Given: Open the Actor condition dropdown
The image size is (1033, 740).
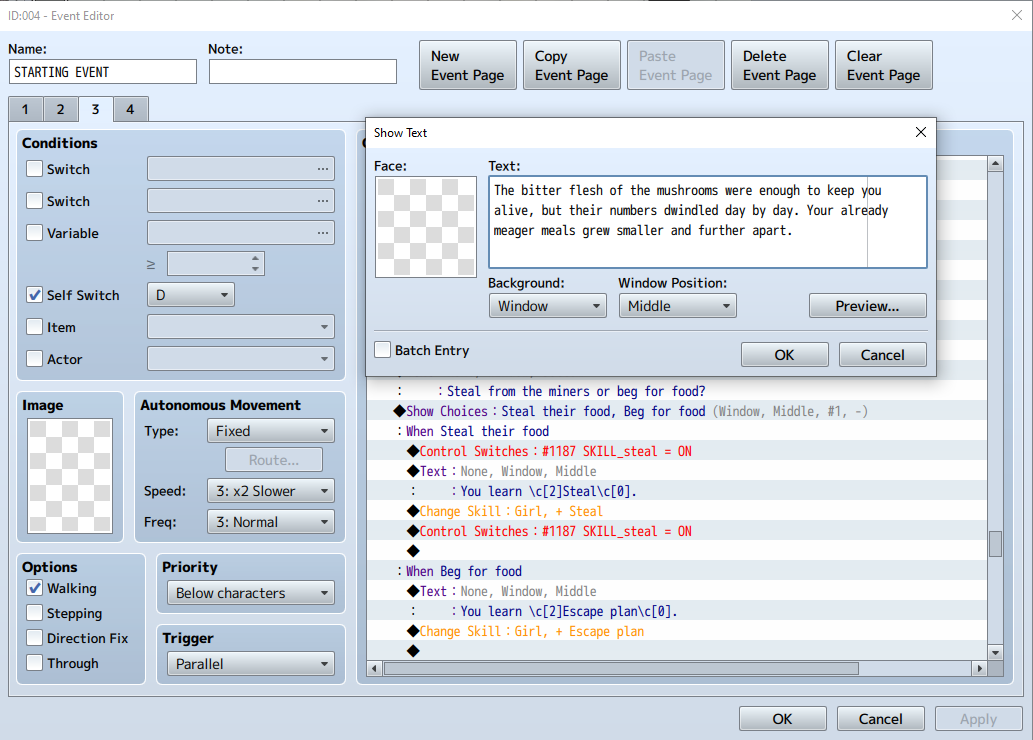Looking at the screenshot, I should 240,358.
